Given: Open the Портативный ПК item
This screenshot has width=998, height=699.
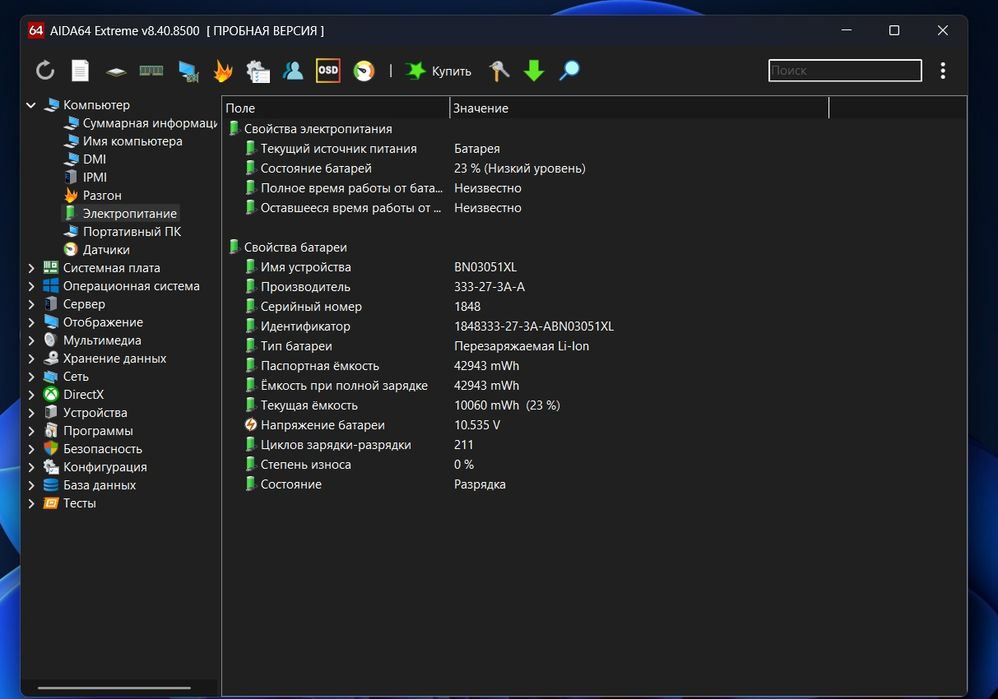Looking at the screenshot, I should coord(123,232).
